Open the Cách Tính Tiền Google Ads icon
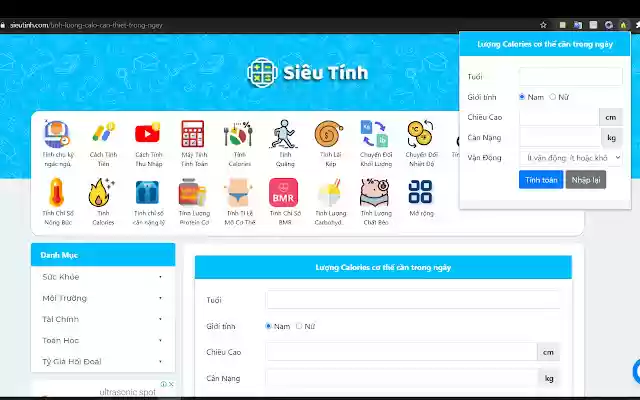Screen dimensions: 640x400 tap(103, 133)
